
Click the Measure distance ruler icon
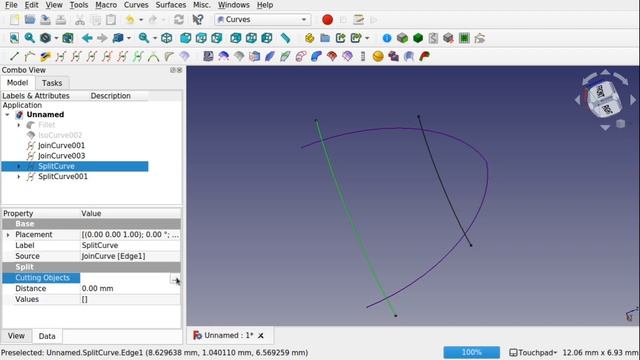coord(285,38)
